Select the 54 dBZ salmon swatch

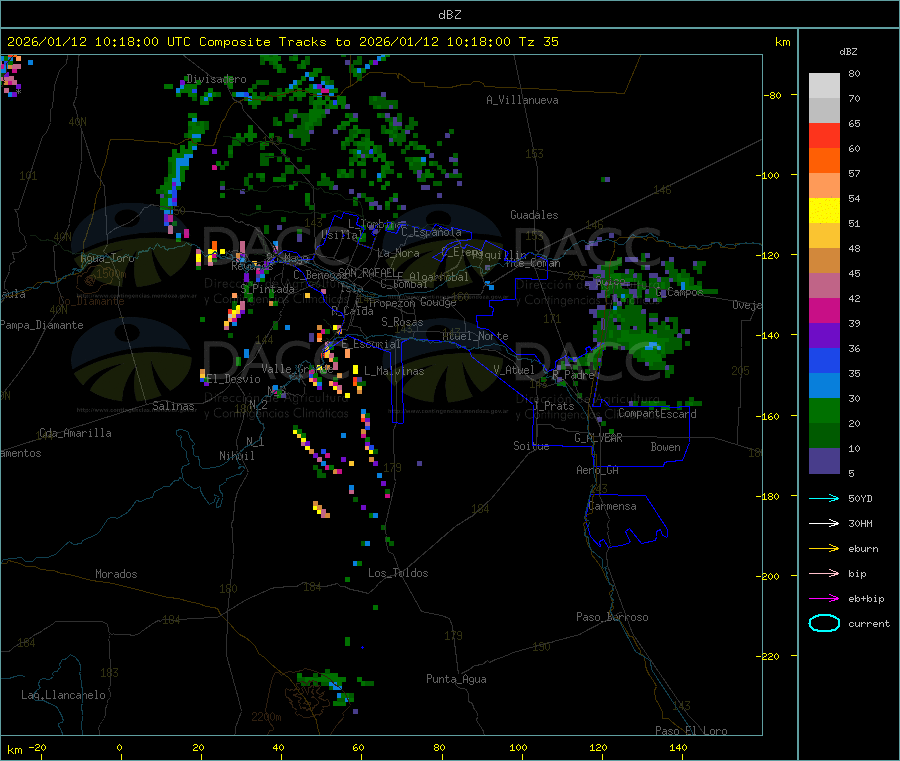[824, 186]
